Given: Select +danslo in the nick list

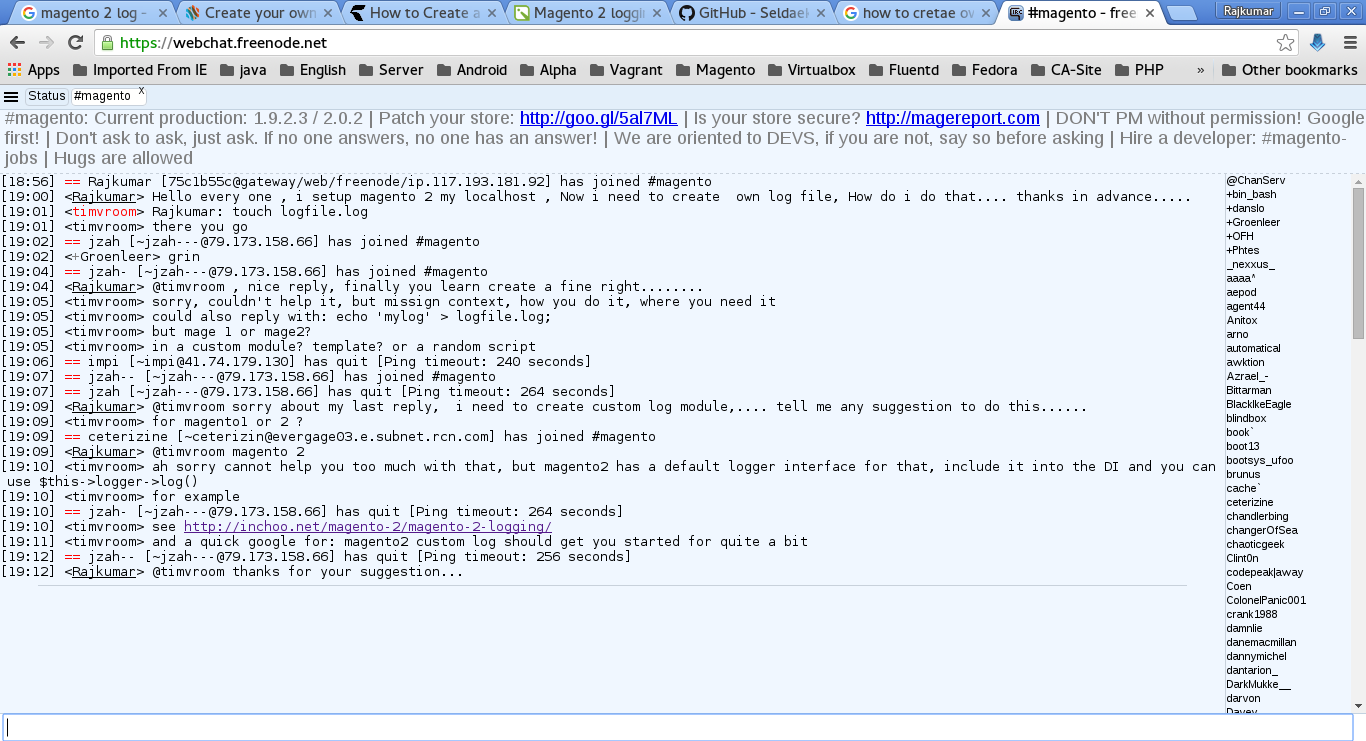Looking at the screenshot, I should (1246, 208).
